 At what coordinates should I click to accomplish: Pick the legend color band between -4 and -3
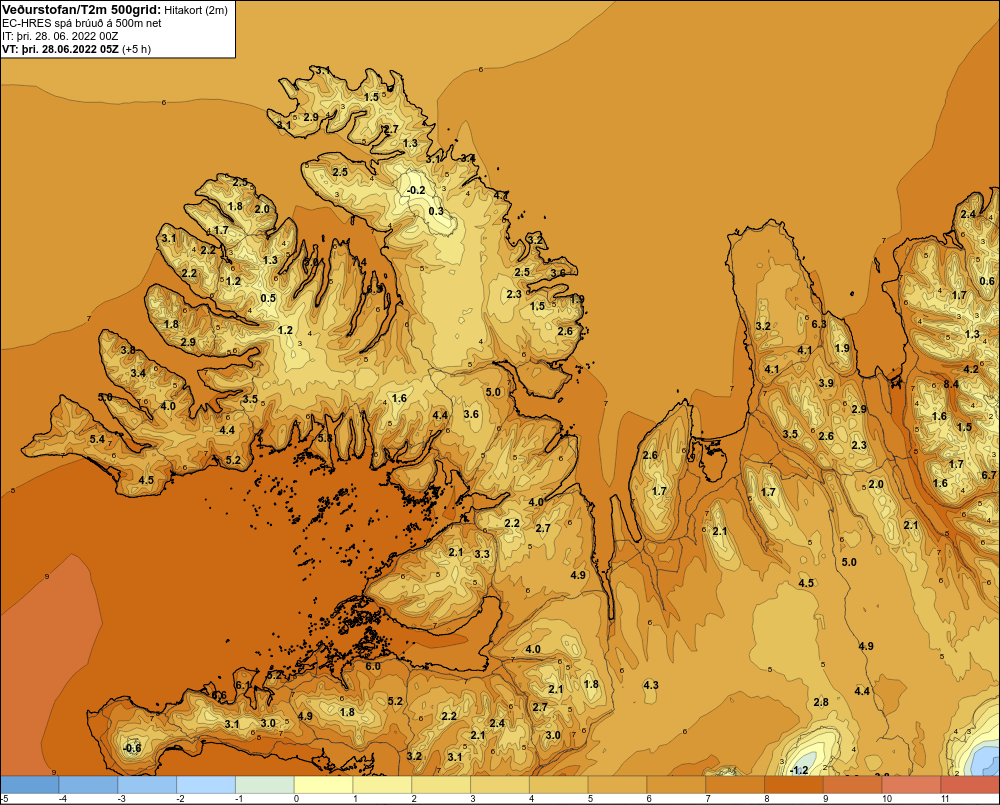point(88,784)
